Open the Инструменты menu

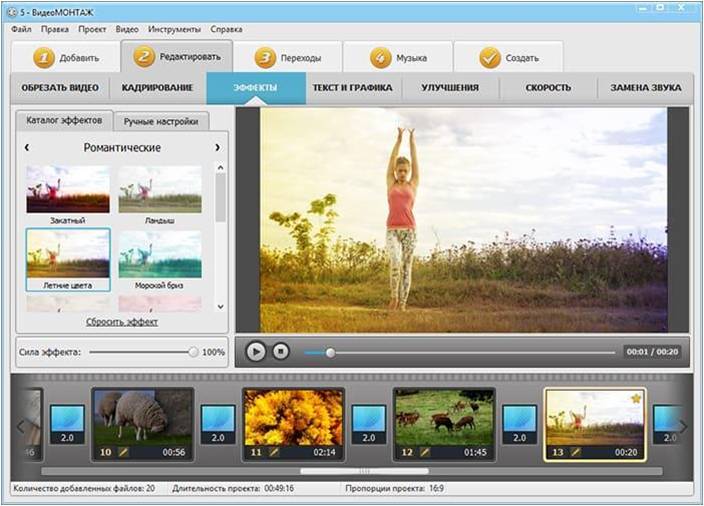[x=174, y=29]
